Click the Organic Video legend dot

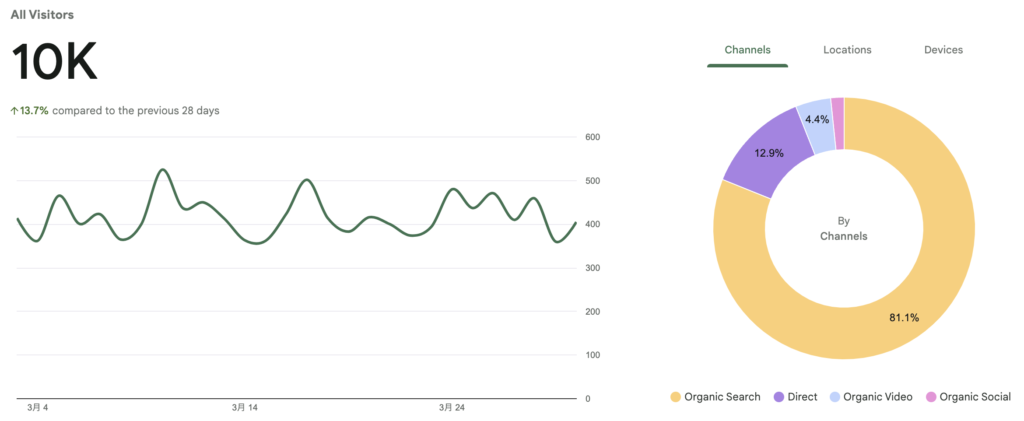(x=832, y=397)
